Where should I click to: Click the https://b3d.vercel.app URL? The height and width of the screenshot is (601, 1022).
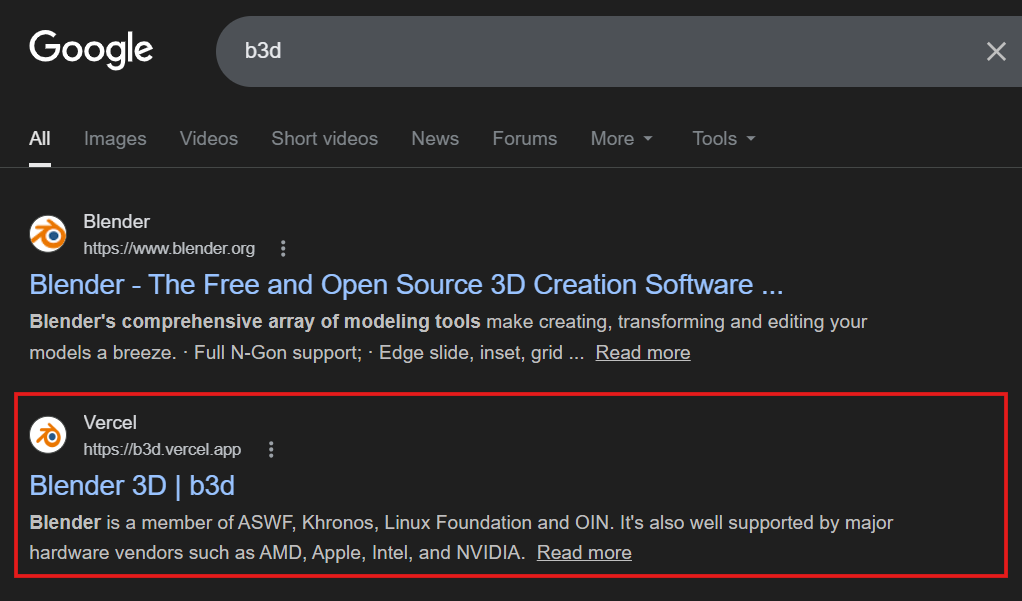[x=162, y=449]
